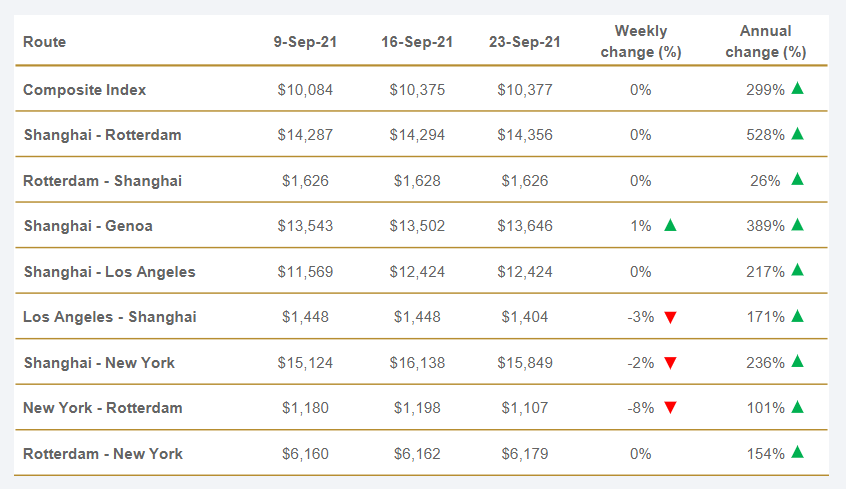Click green up arrow in Composite Index row
The height and width of the screenshot is (489, 846).
coord(797,88)
